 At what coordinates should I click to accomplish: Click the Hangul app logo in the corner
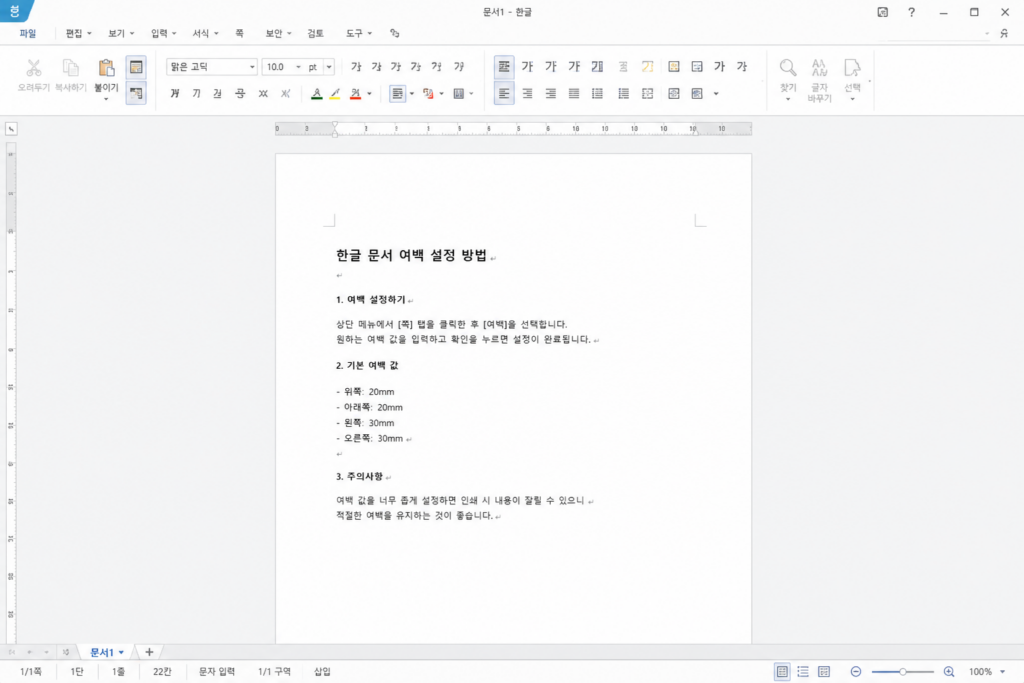tap(14, 11)
